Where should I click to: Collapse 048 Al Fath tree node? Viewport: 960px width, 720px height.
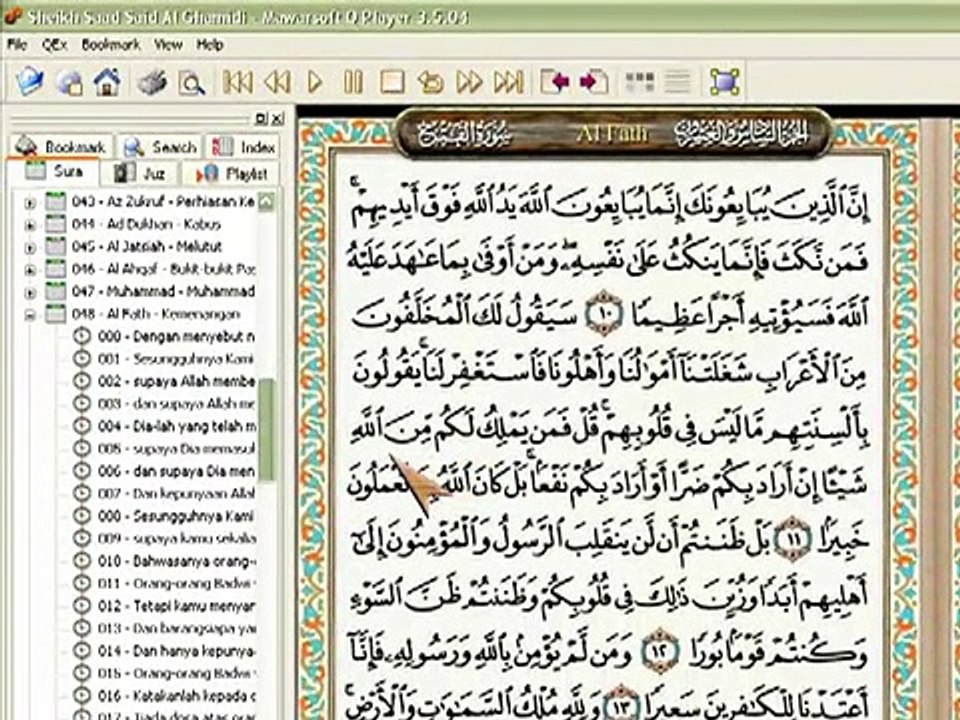click(x=30, y=315)
